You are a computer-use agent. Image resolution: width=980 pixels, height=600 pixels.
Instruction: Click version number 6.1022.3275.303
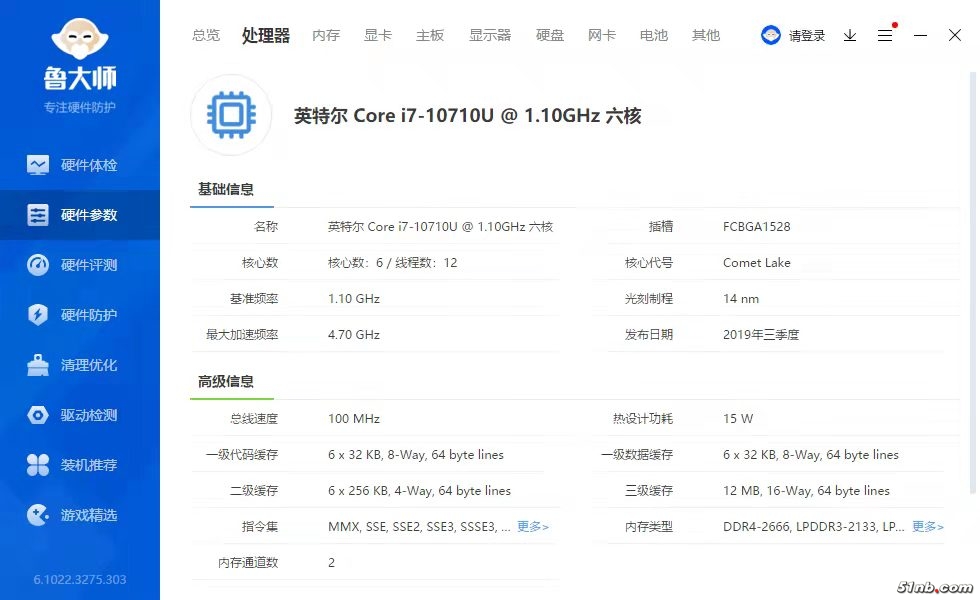80,579
